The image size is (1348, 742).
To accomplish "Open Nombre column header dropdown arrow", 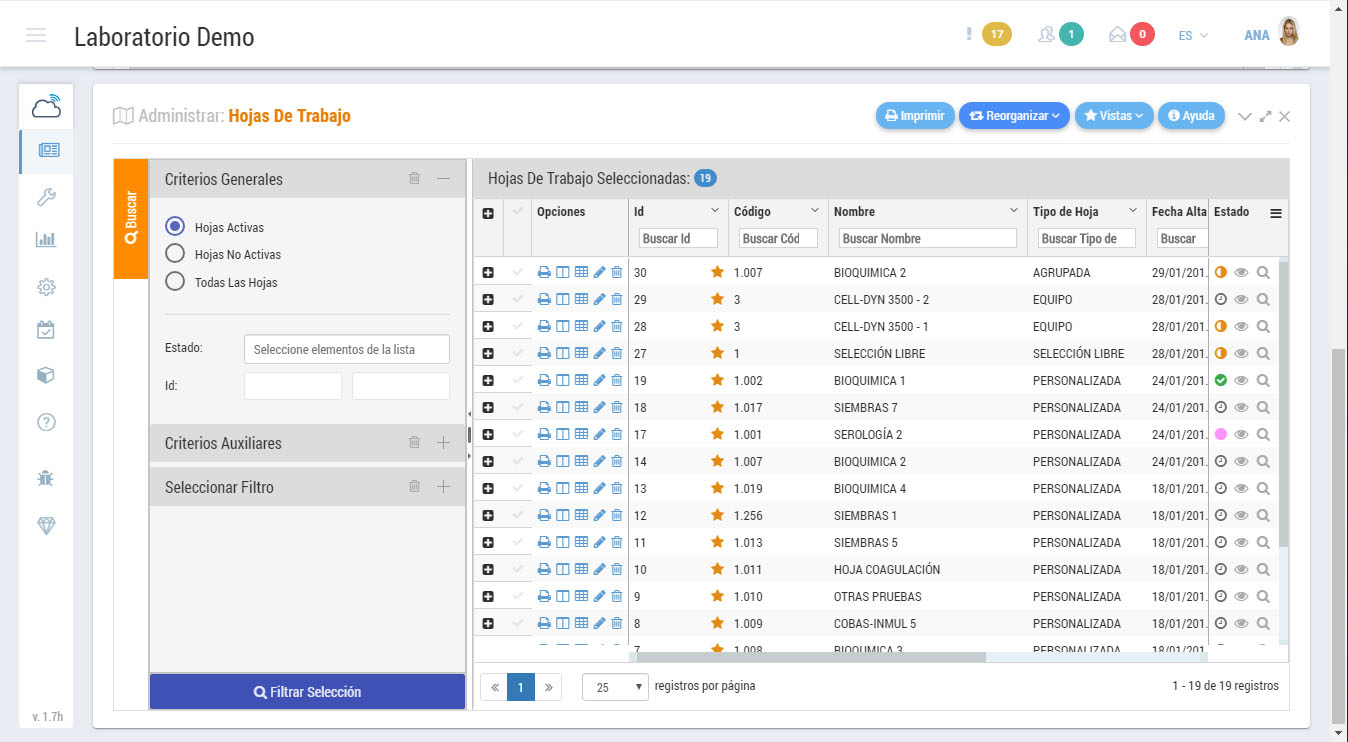I will click(x=1014, y=211).
